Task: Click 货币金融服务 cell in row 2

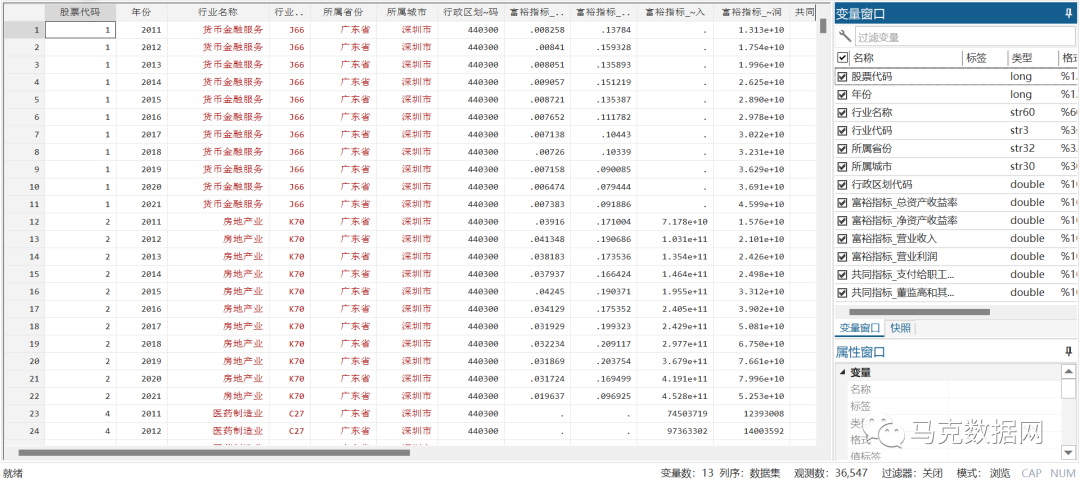Action: [218, 47]
